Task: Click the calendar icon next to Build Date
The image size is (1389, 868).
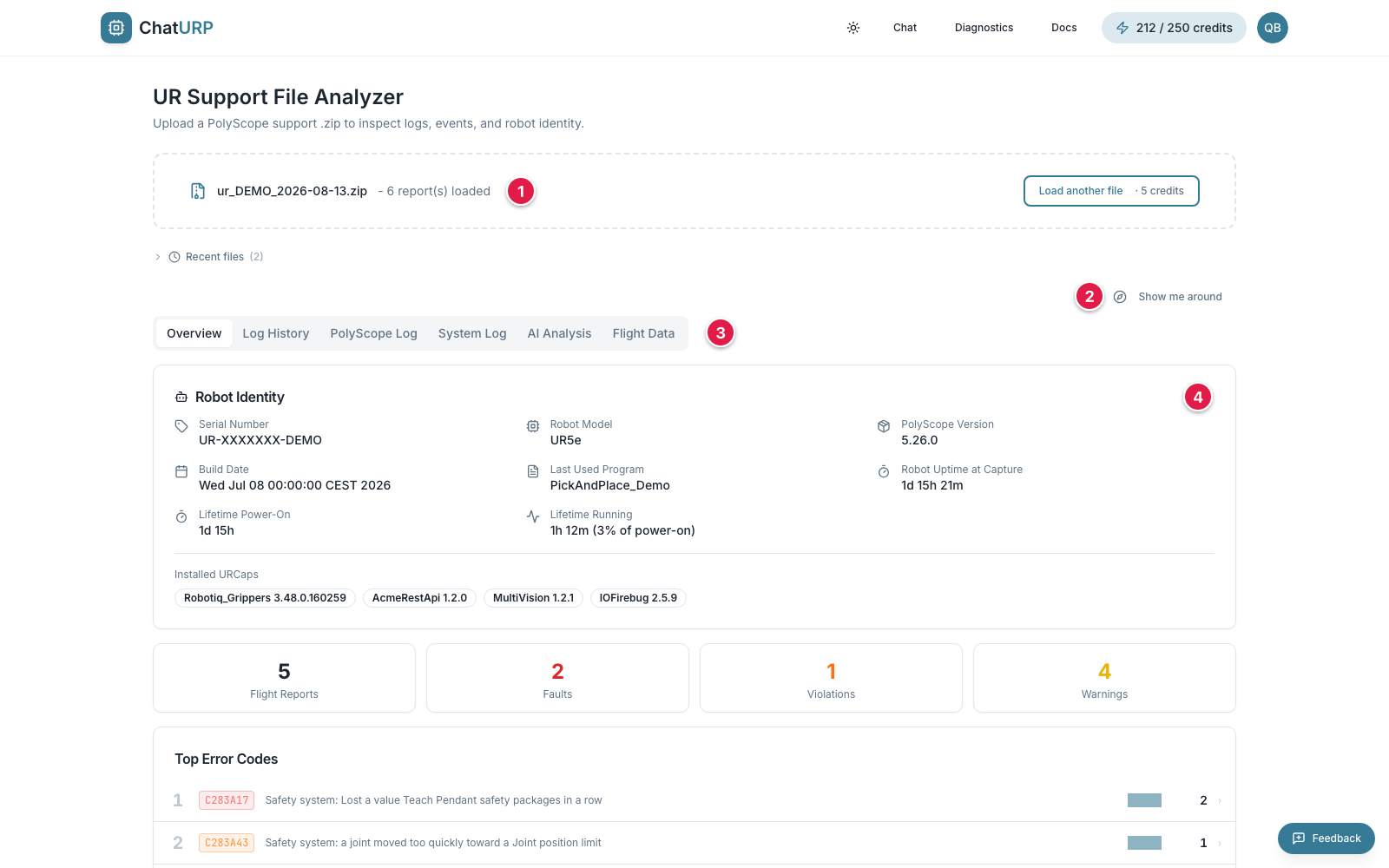Action: tap(181, 471)
